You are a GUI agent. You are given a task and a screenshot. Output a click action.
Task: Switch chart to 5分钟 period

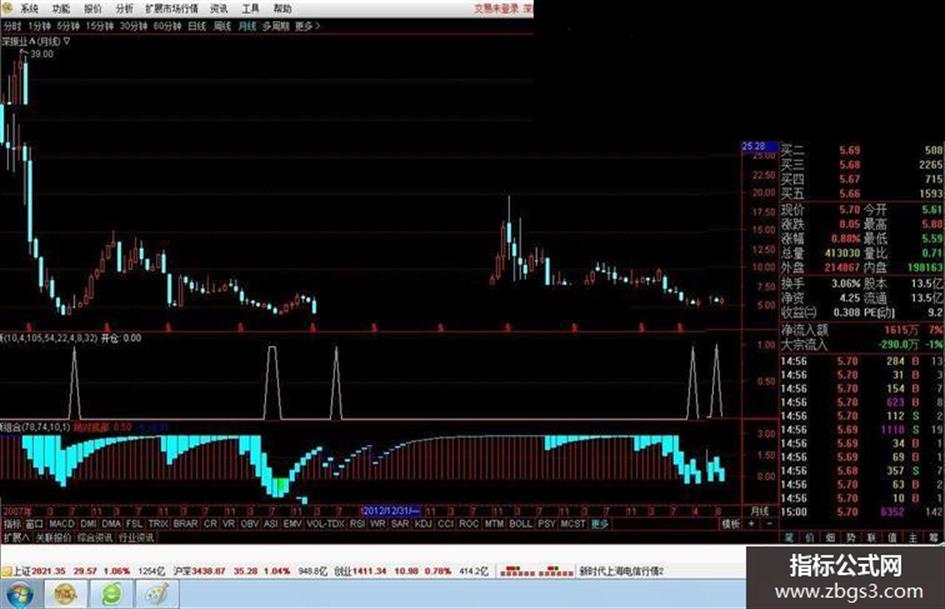coord(68,26)
